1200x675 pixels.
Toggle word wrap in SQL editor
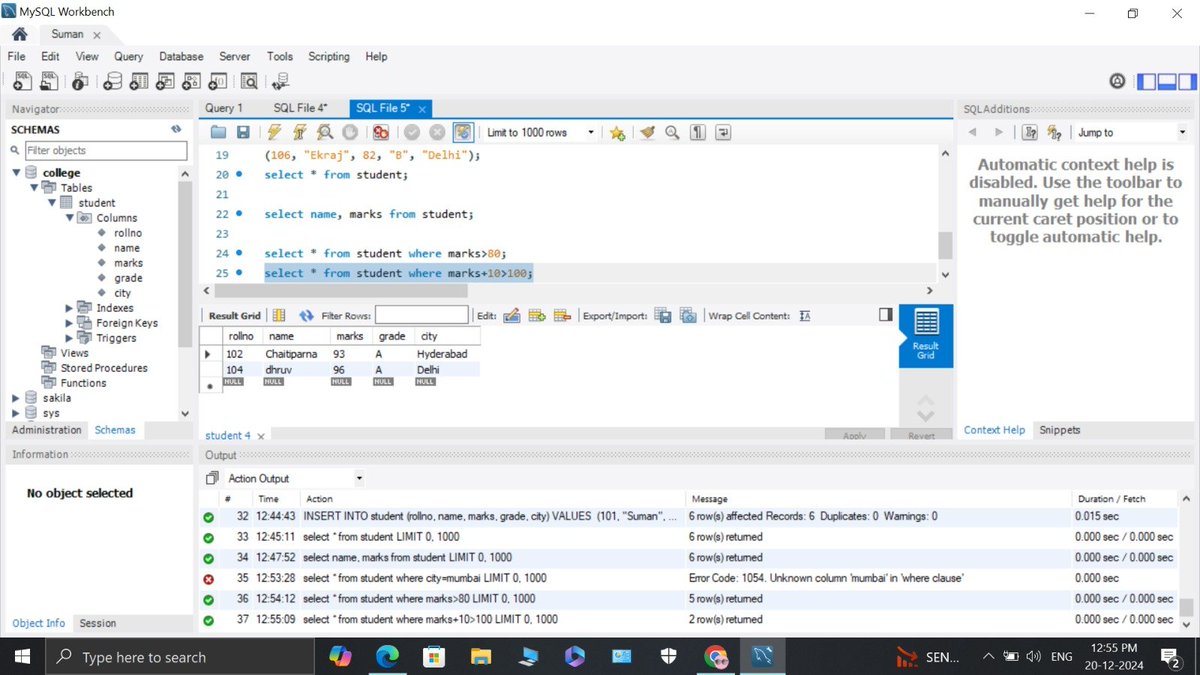(x=723, y=132)
